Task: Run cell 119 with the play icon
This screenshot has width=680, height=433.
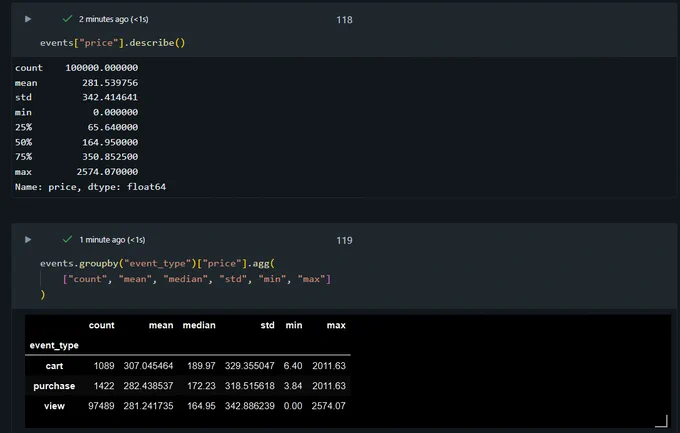Action: coord(28,239)
